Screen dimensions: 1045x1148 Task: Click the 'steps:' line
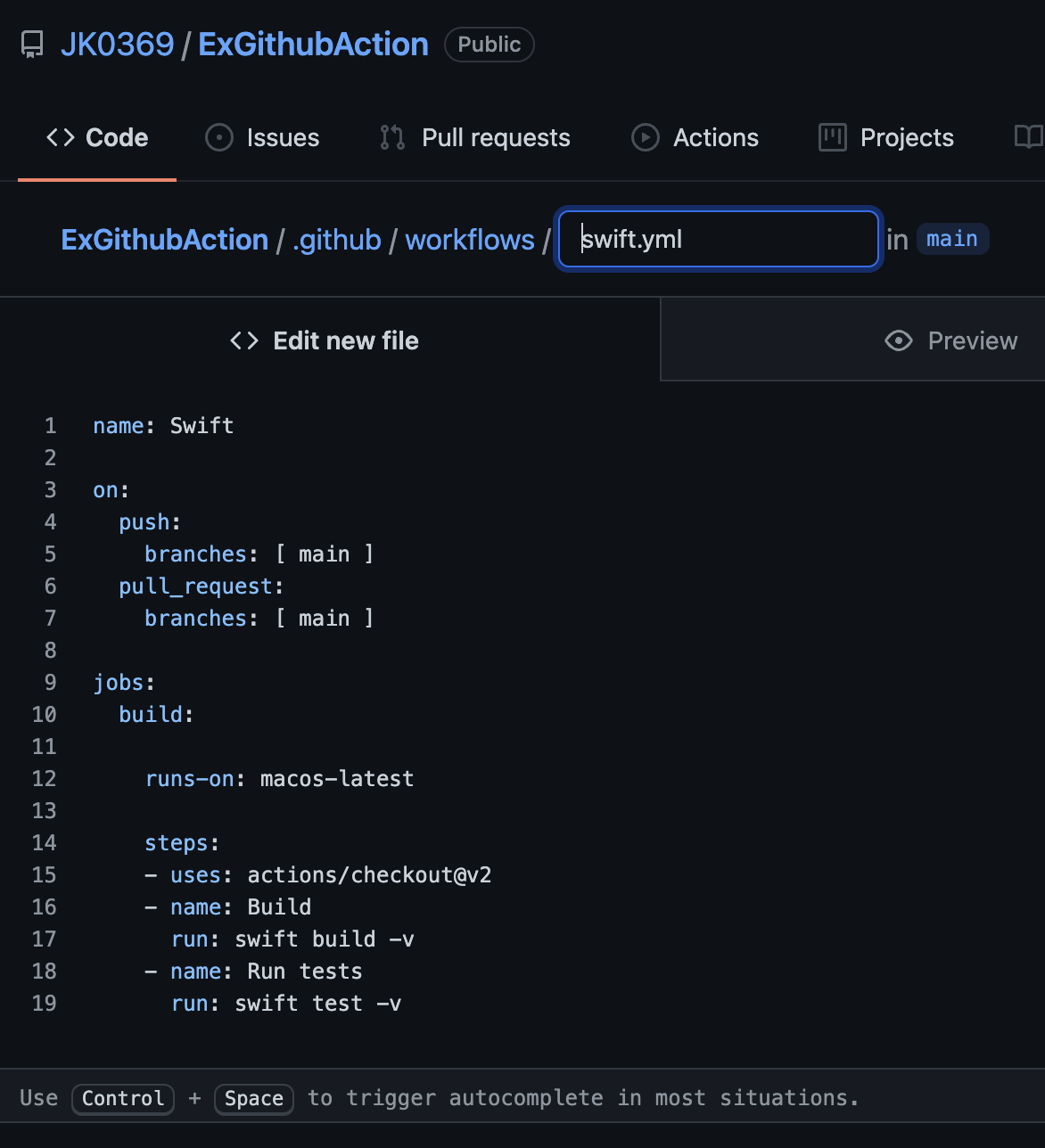coord(182,843)
